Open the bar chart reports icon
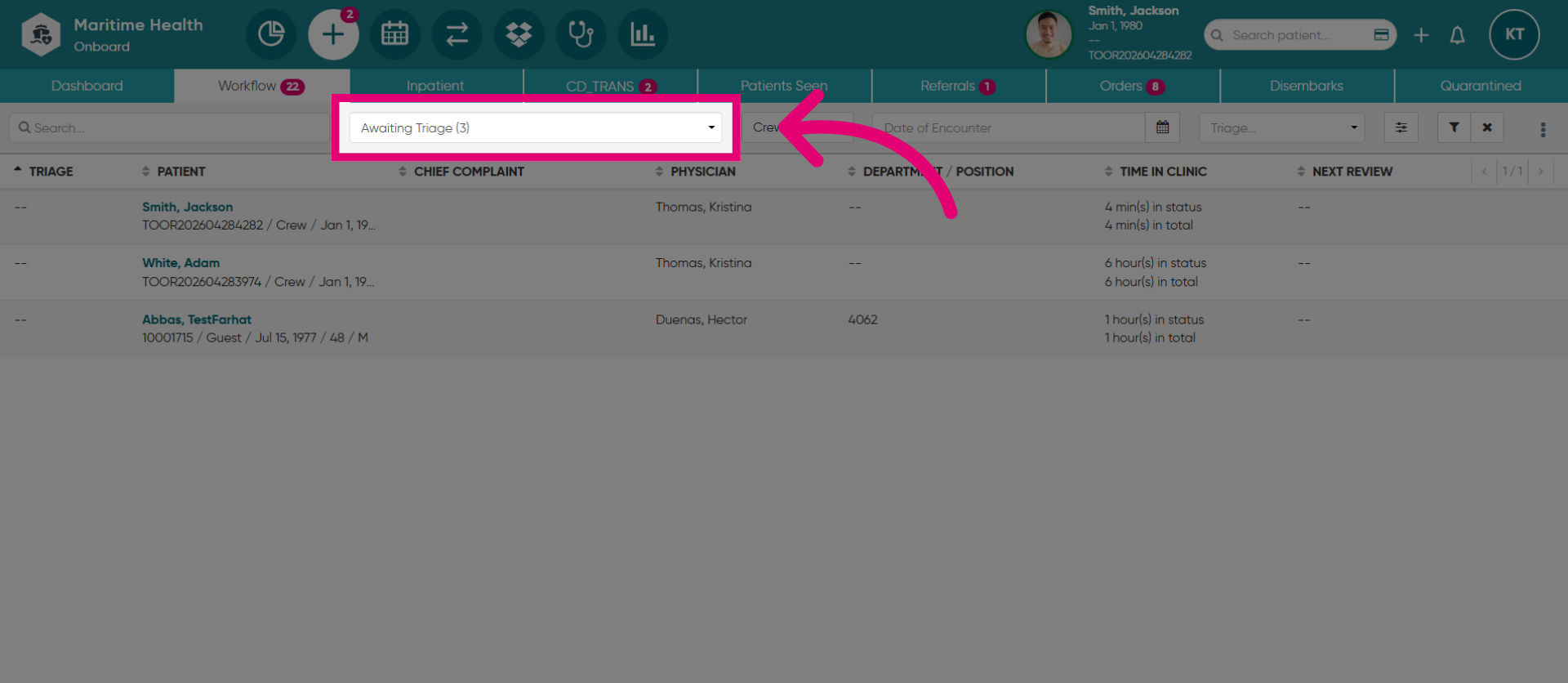Image resolution: width=1568 pixels, height=683 pixels. coord(644,34)
